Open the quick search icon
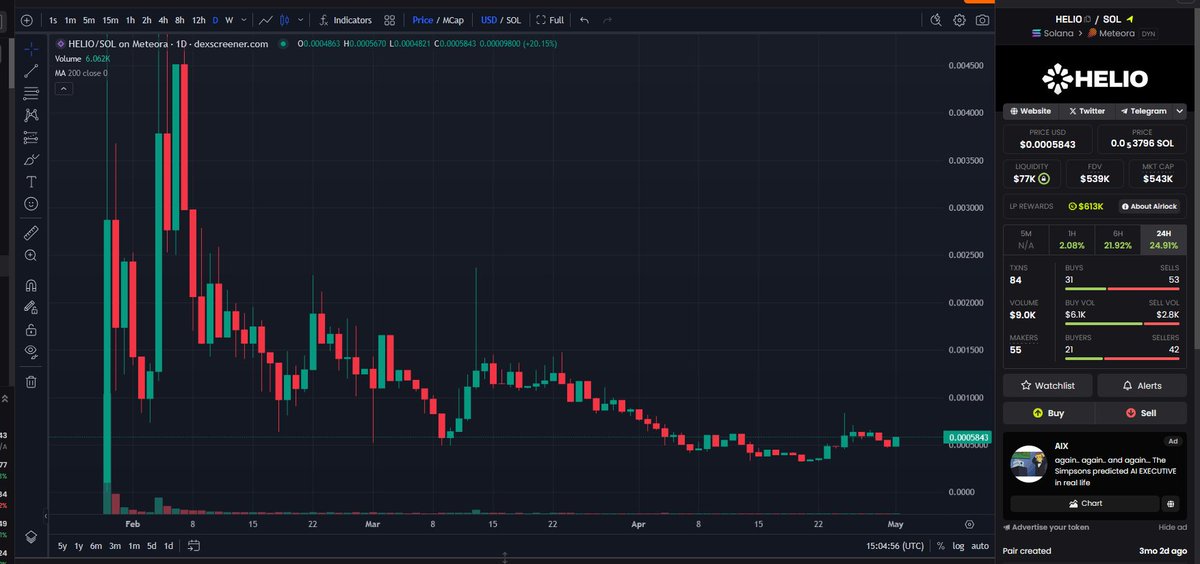1200x564 pixels. [936, 20]
